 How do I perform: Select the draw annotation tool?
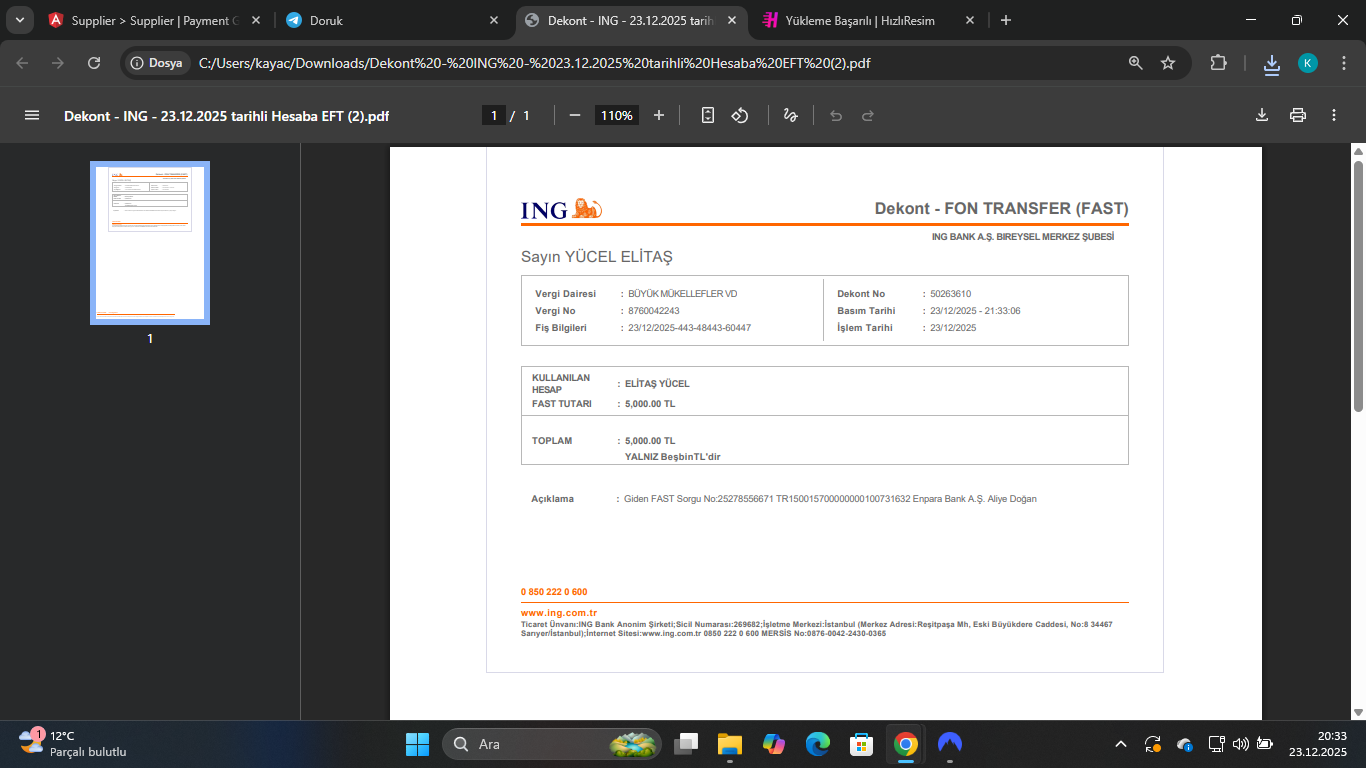[790, 115]
